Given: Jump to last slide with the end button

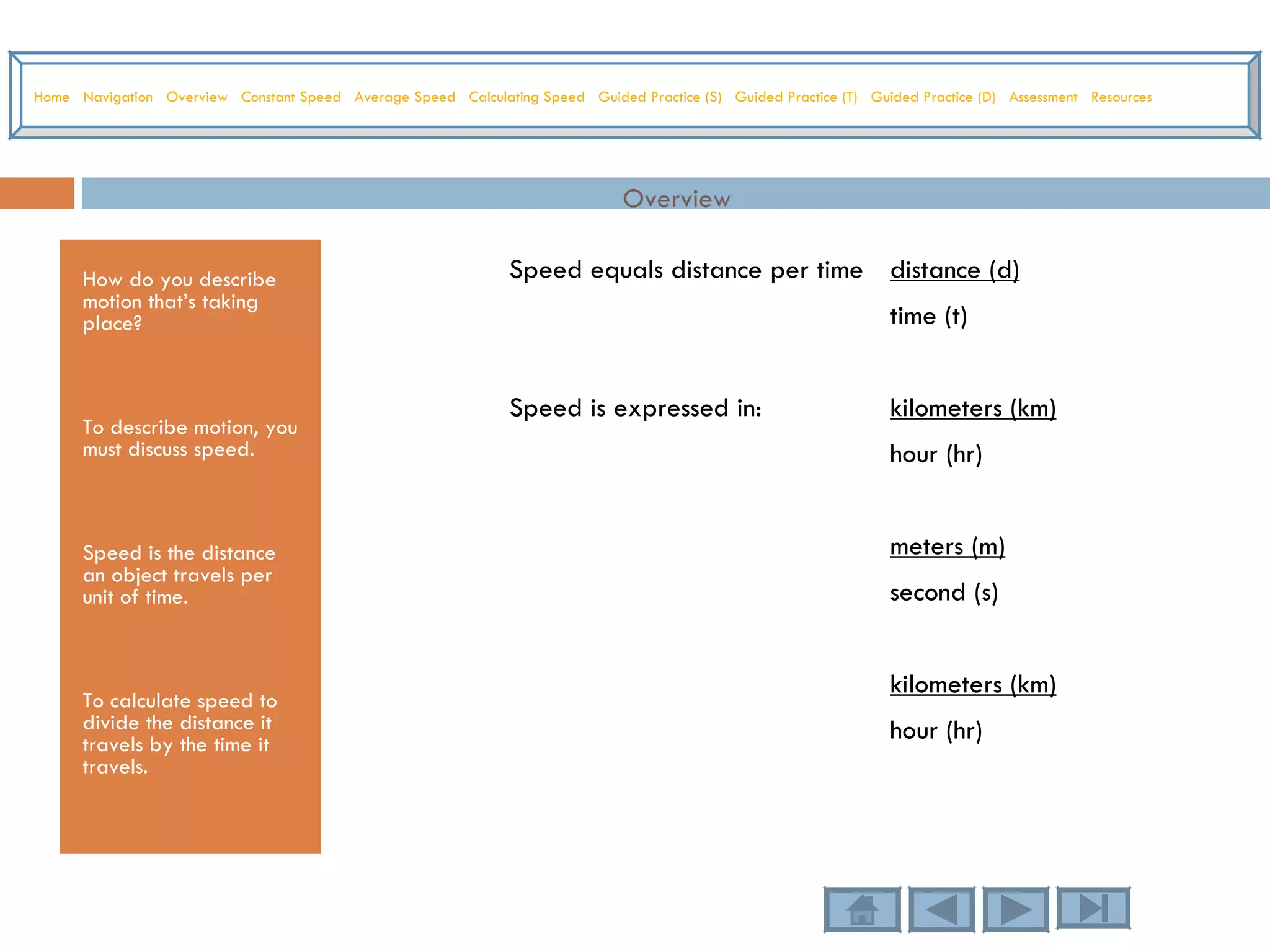Looking at the screenshot, I should [1093, 908].
